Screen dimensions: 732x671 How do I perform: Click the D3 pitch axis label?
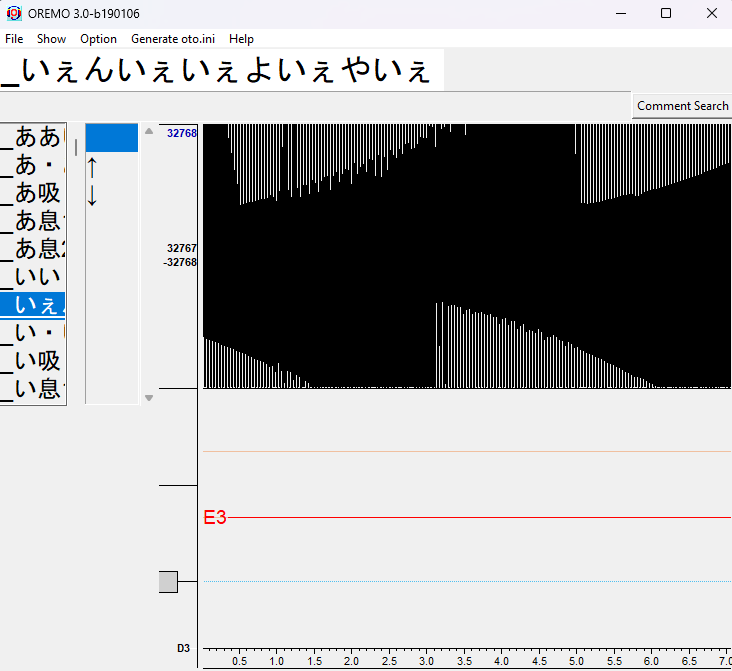[x=183, y=648]
